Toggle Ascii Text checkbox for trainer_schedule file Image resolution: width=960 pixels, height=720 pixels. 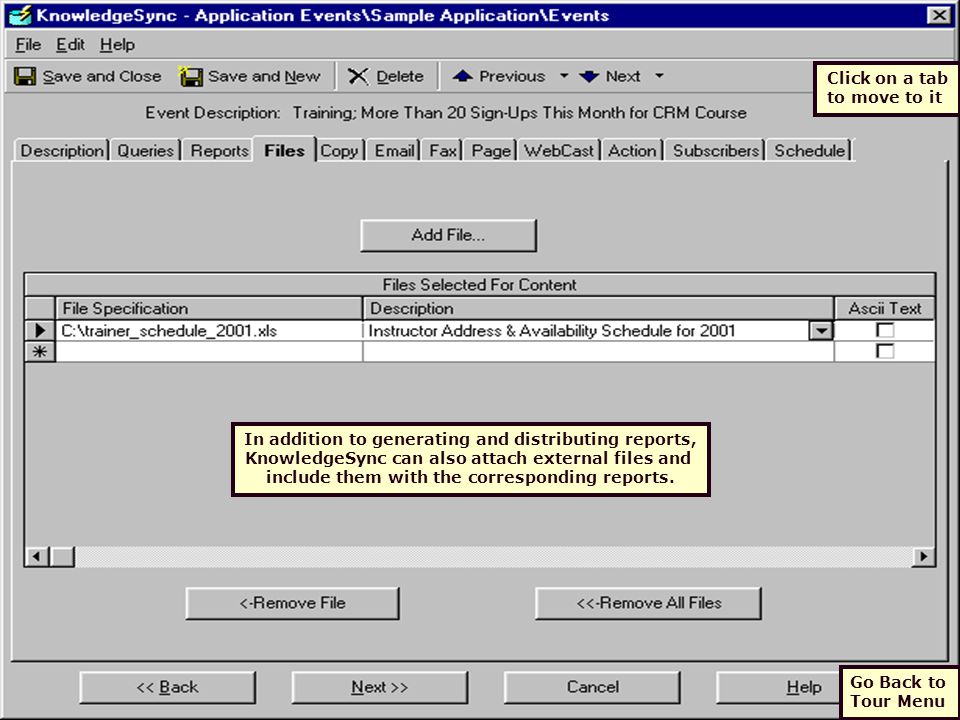(x=885, y=330)
